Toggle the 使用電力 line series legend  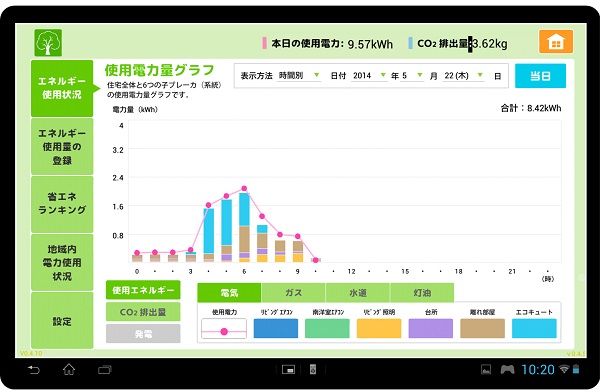click(x=224, y=328)
